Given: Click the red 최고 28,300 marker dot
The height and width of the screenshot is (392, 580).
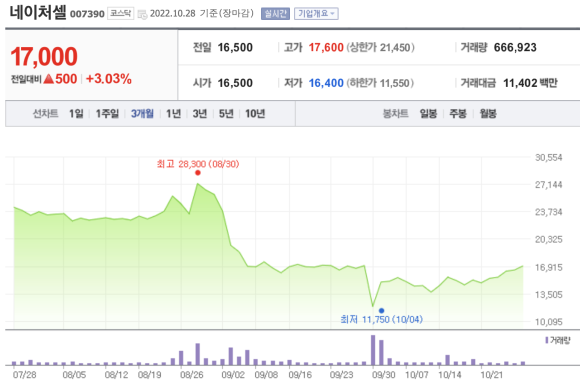Looking at the screenshot, I should point(198,173).
